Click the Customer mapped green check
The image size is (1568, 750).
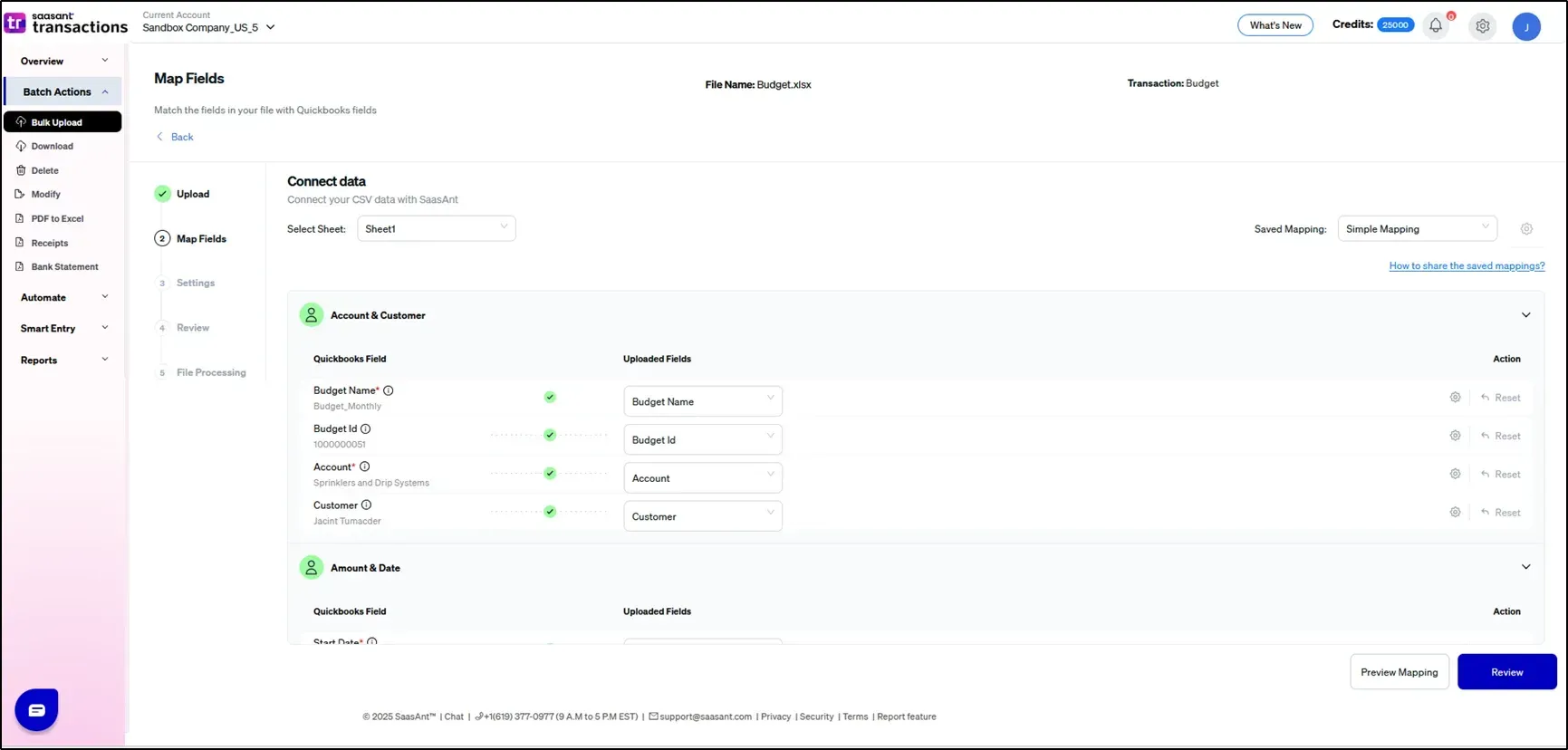tap(550, 512)
